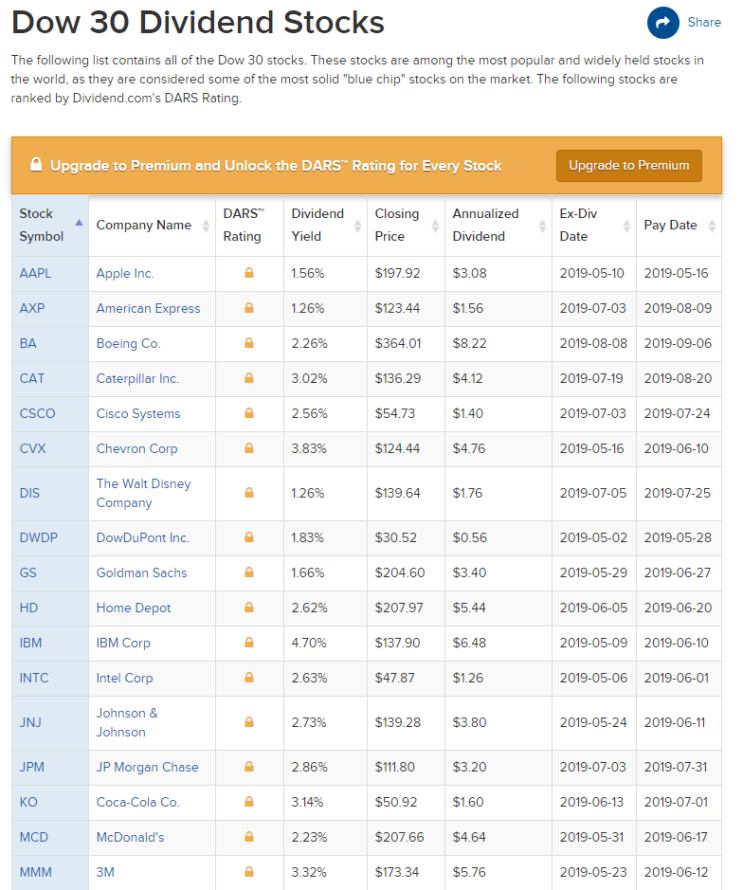Click the DARS lock icon for Walt Disney
743x890 pixels.
249,493
